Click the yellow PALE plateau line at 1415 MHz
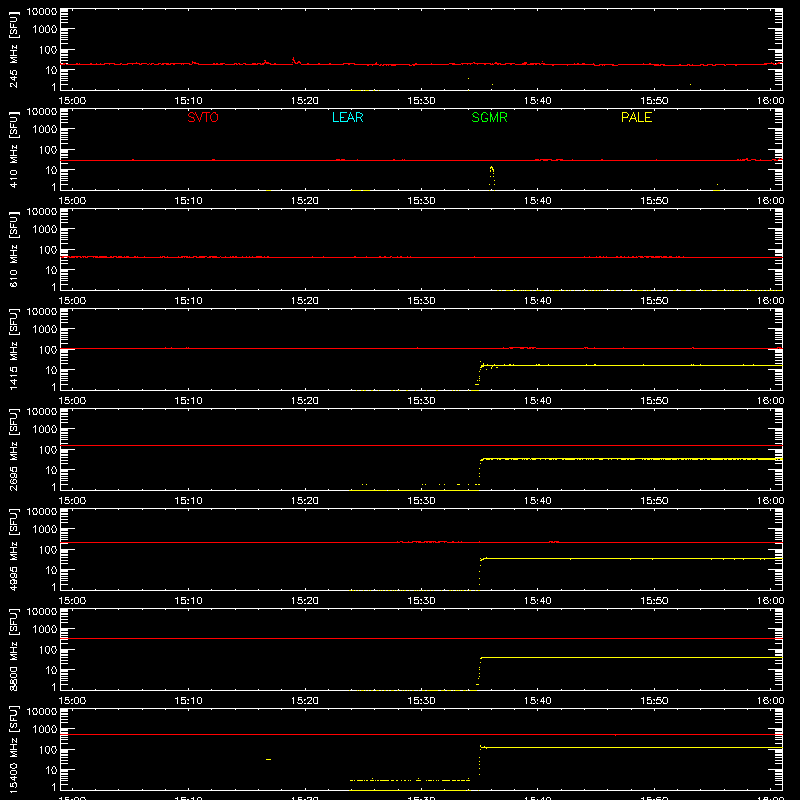Image resolution: width=800 pixels, height=800 pixels. tap(633, 365)
